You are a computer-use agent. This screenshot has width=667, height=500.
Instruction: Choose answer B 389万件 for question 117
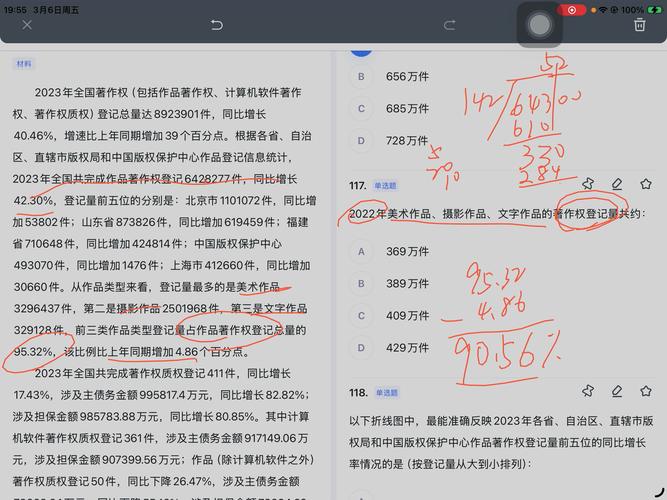(x=389, y=283)
